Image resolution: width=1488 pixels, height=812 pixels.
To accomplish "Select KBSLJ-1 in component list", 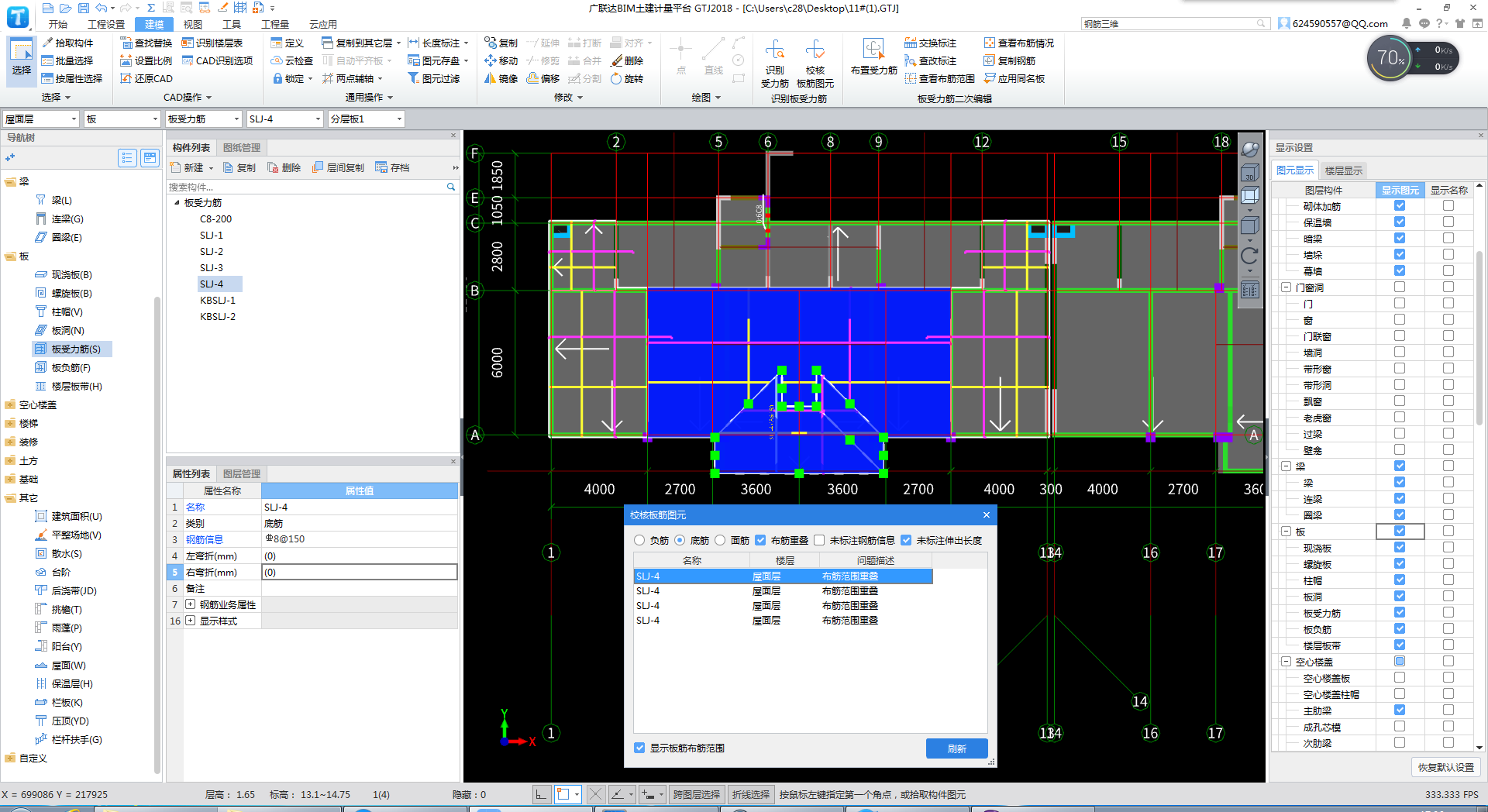I will point(218,300).
